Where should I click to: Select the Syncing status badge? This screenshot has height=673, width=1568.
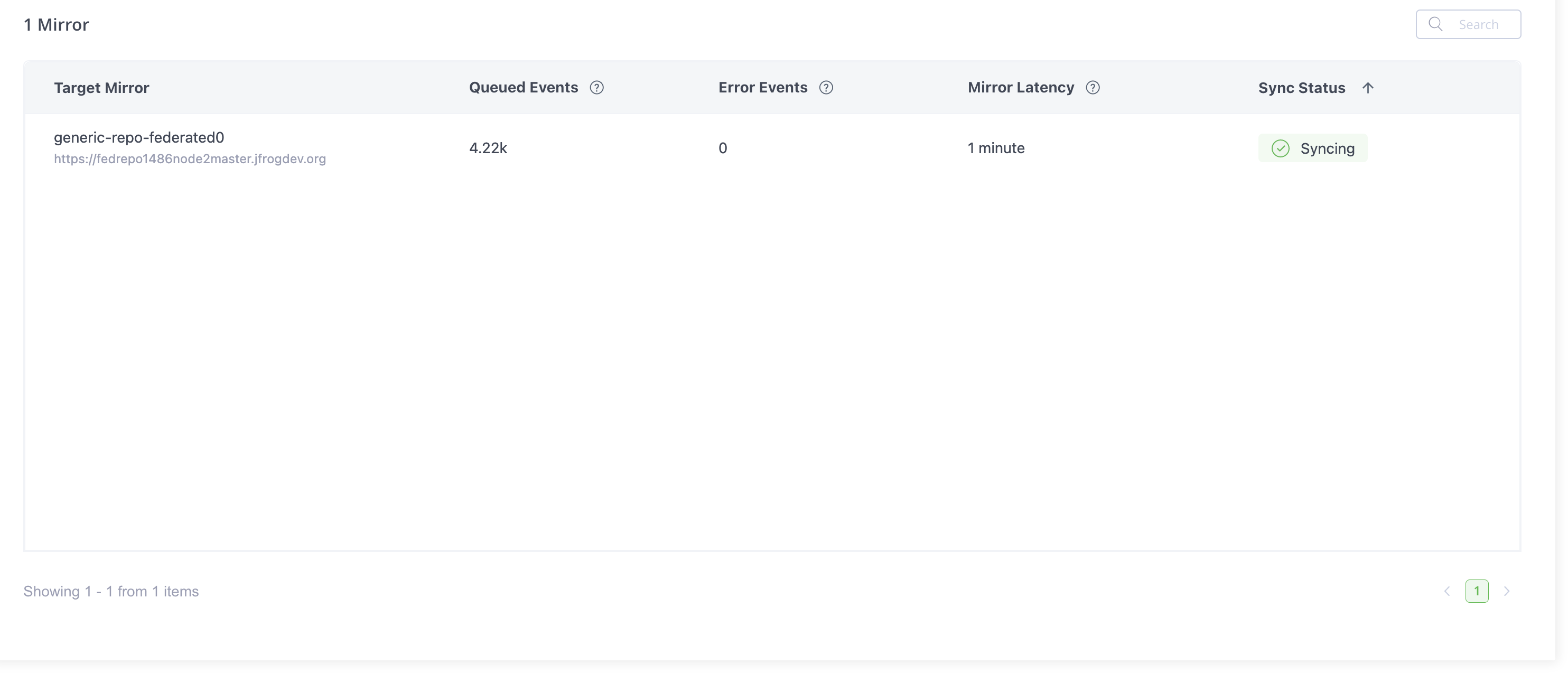pyautogui.click(x=1313, y=148)
